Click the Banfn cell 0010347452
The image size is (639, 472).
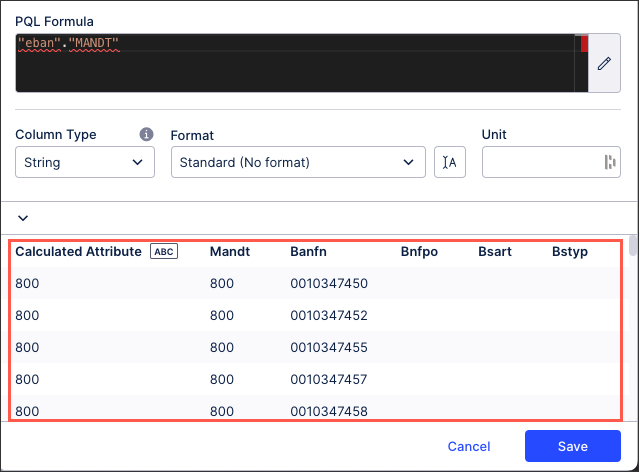coord(329,315)
